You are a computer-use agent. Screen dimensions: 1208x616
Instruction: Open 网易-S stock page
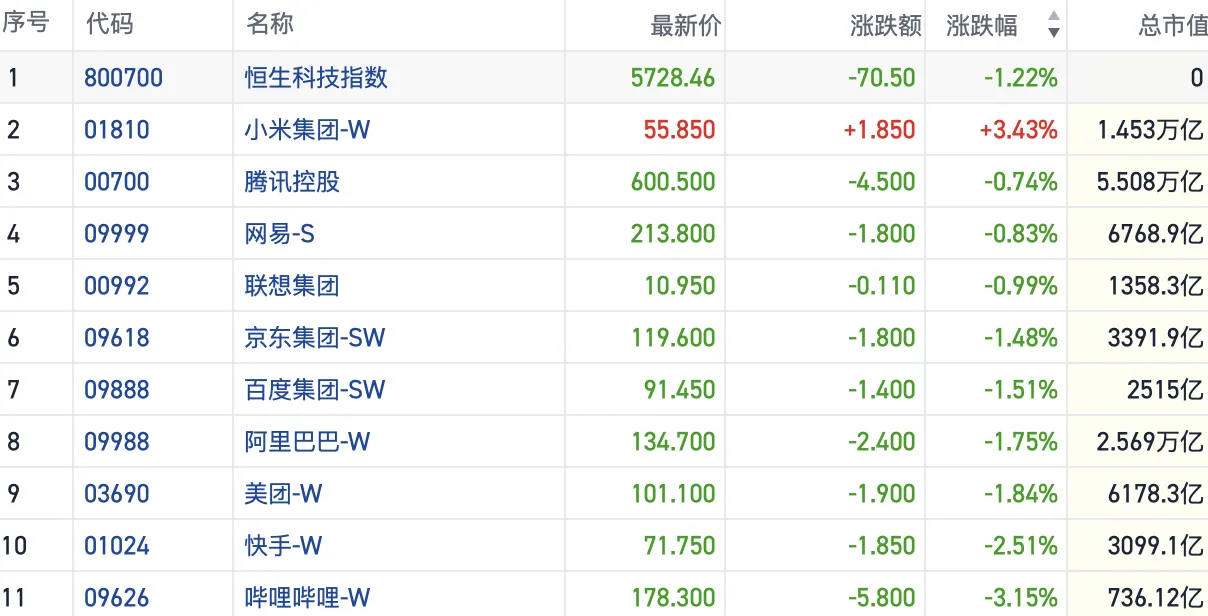click(x=280, y=234)
